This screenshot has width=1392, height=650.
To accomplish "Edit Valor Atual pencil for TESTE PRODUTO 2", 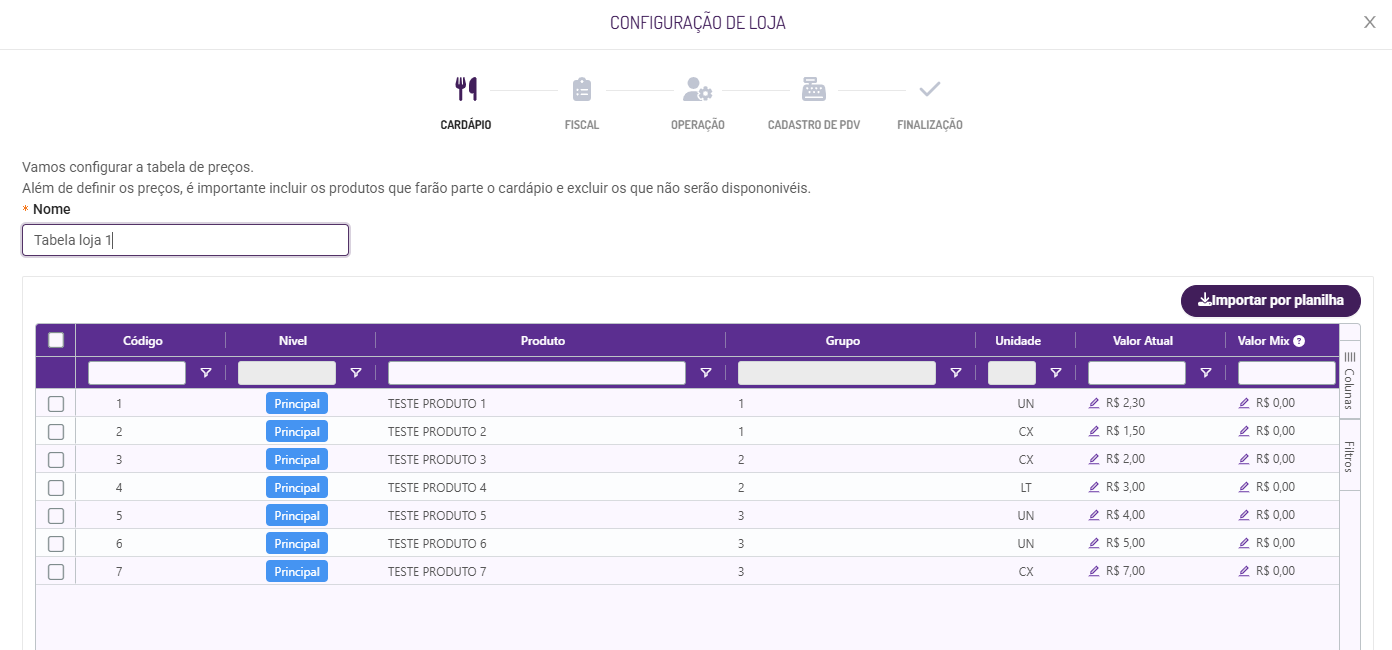I will (1093, 431).
